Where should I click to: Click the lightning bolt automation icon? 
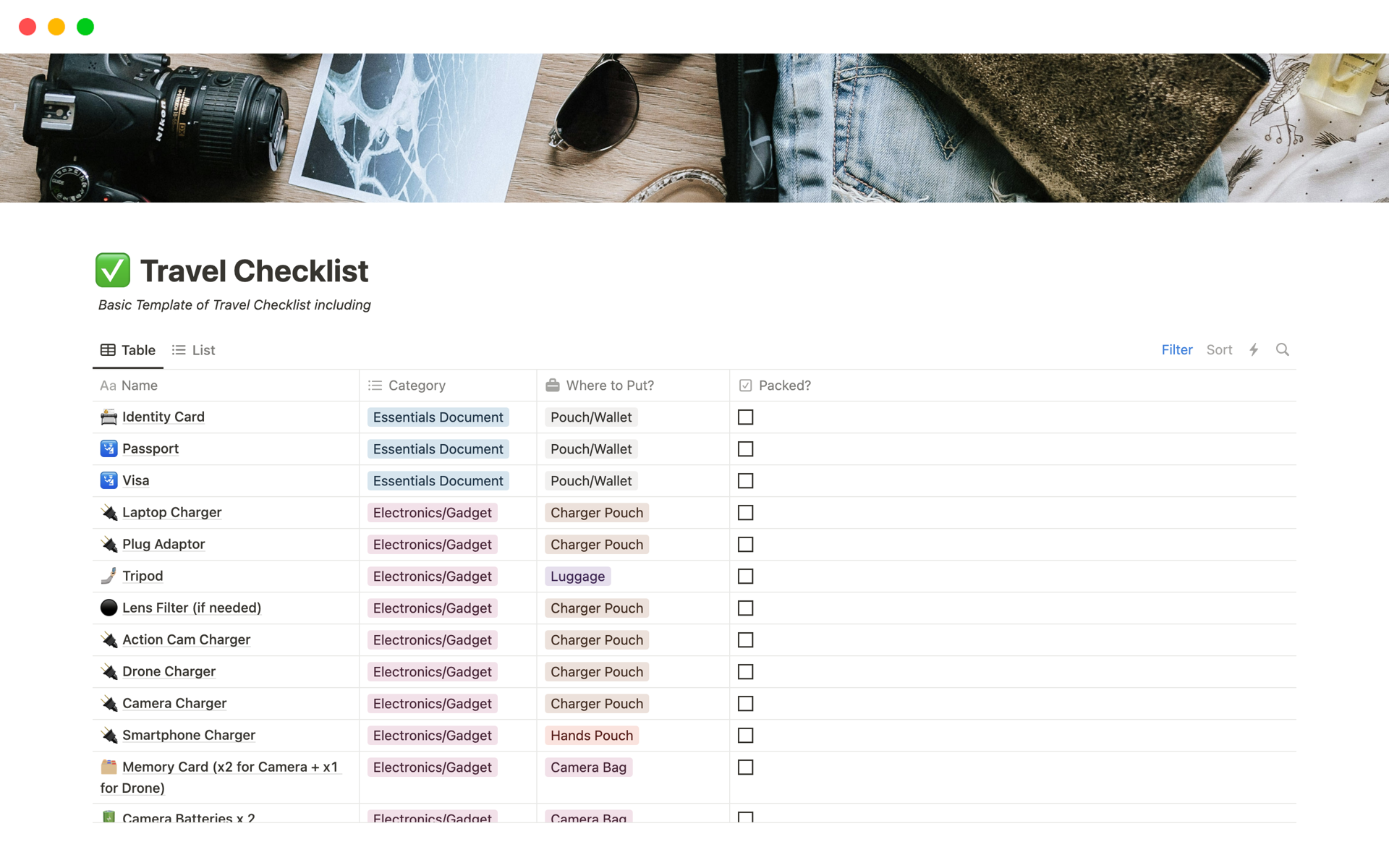(x=1254, y=350)
